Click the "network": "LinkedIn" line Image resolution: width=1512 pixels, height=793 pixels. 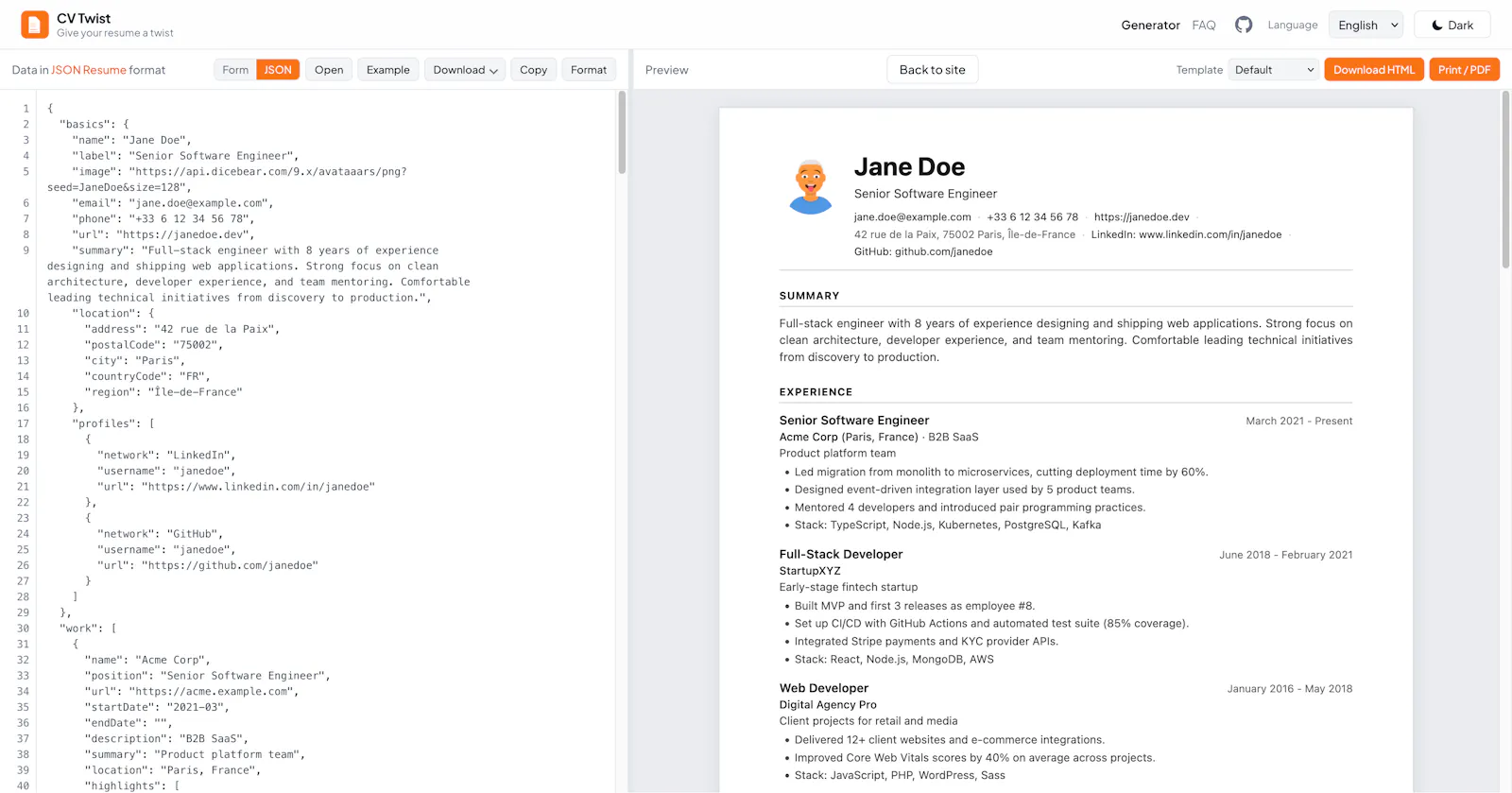(x=166, y=456)
